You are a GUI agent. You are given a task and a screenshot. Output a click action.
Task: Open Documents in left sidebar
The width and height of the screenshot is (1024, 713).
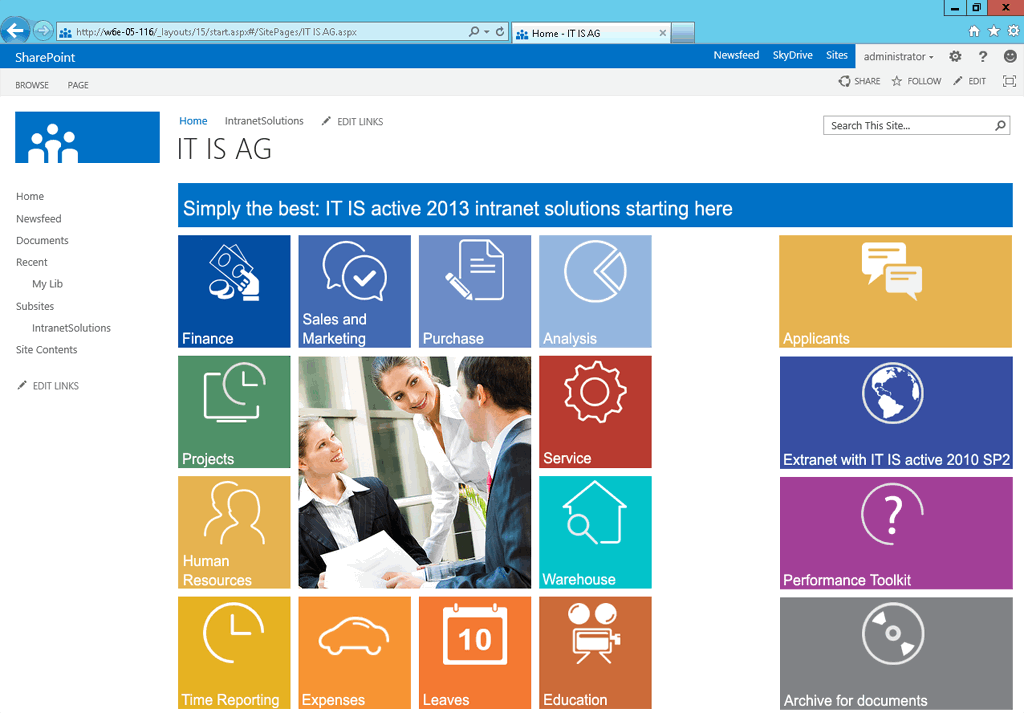[x=42, y=240]
